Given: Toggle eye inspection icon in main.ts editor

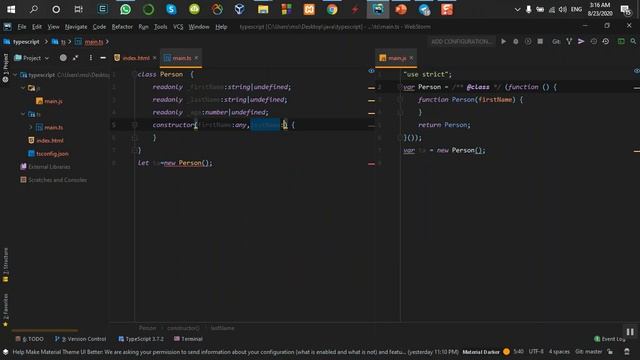Looking at the screenshot, I should 371,71.
